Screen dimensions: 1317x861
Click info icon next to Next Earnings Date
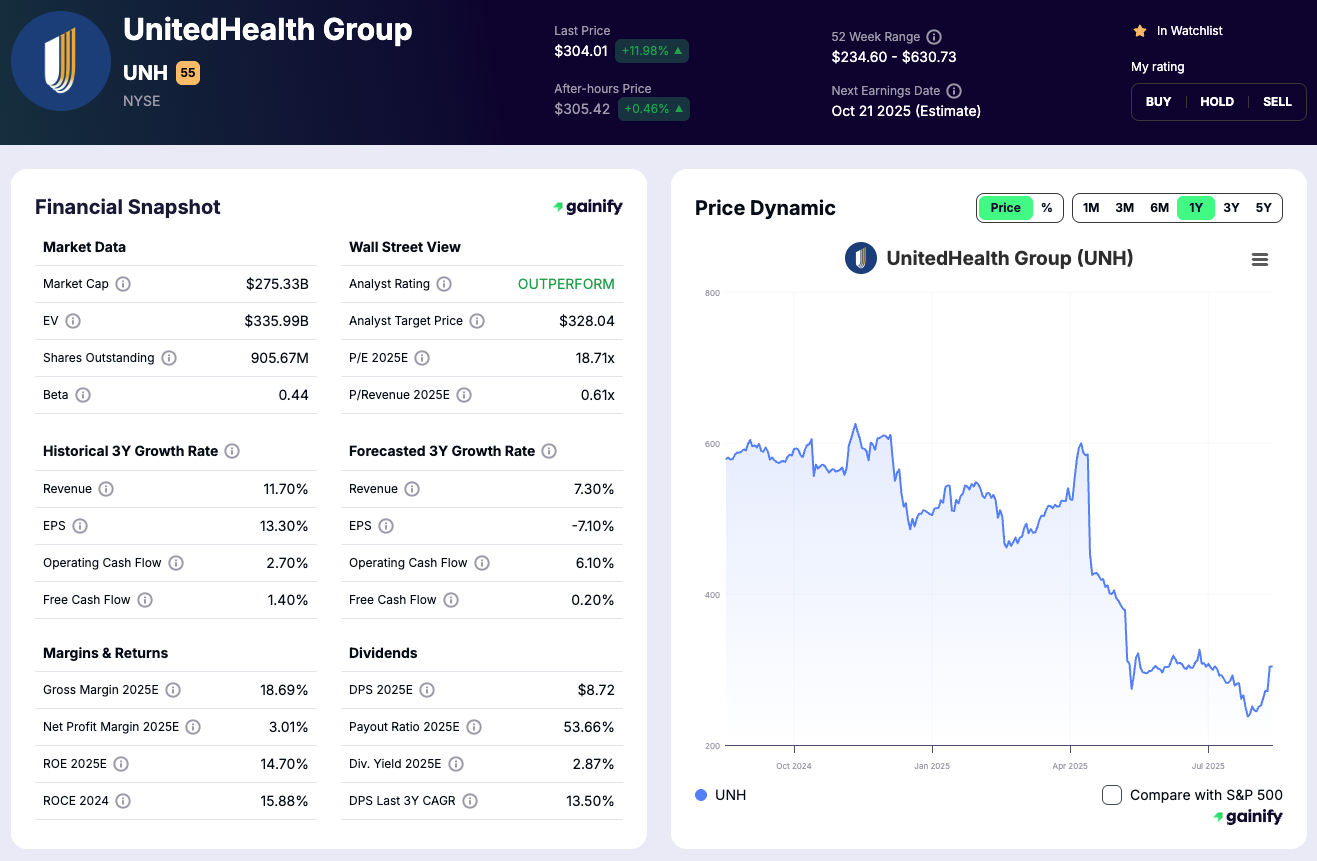pyautogui.click(x=954, y=90)
